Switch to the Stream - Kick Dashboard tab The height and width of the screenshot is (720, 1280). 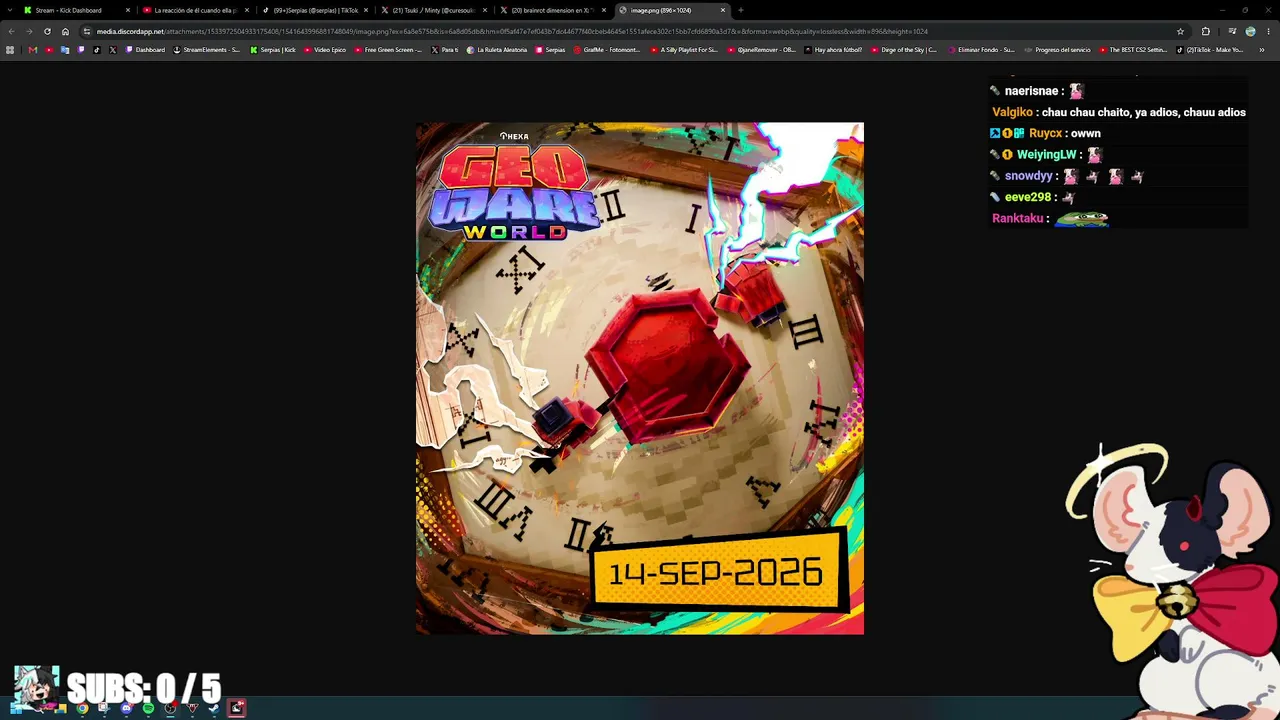[76, 10]
